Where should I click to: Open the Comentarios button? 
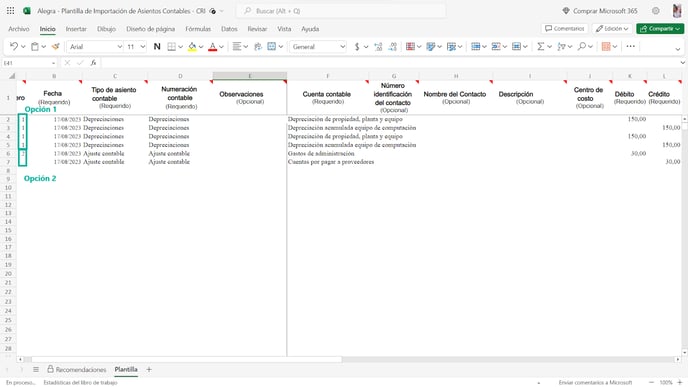coord(565,29)
